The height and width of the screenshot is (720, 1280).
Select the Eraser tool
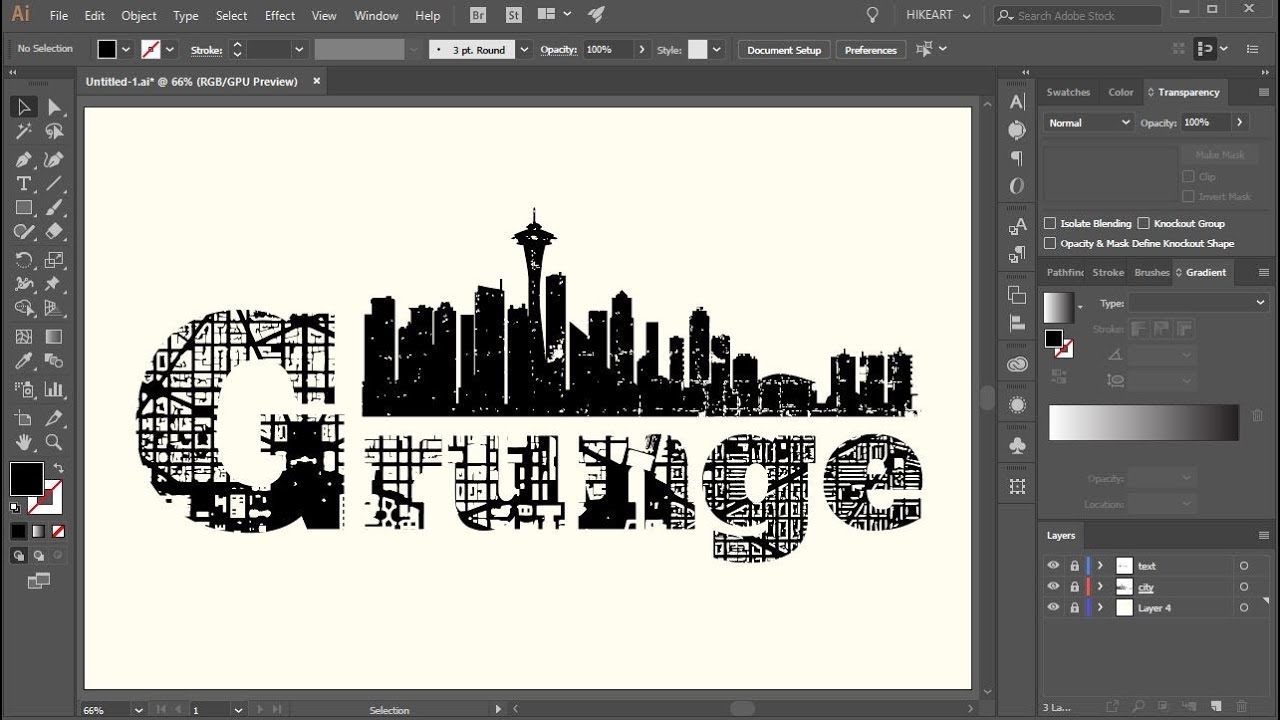55,232
